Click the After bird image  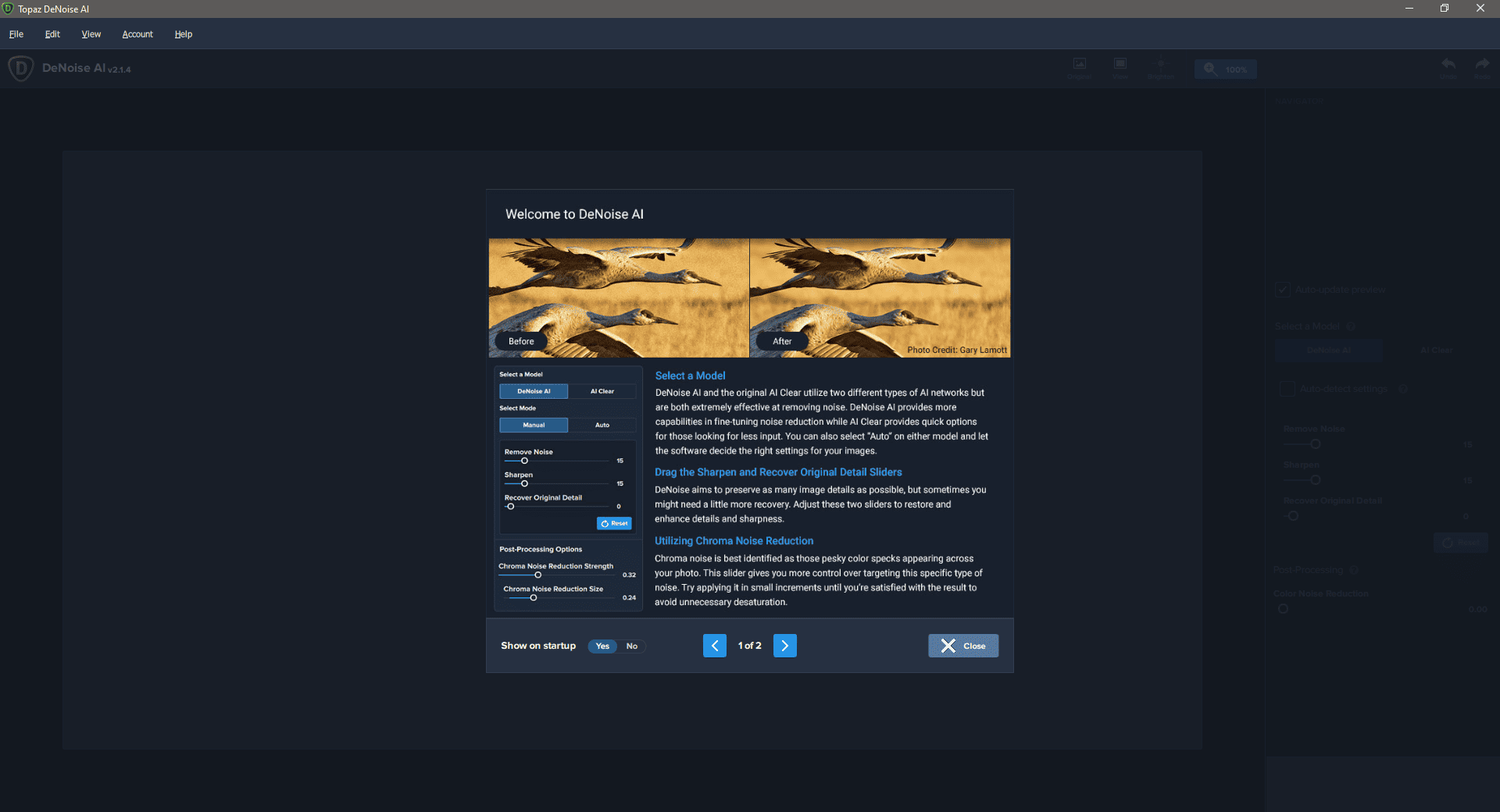click(880, 297)
